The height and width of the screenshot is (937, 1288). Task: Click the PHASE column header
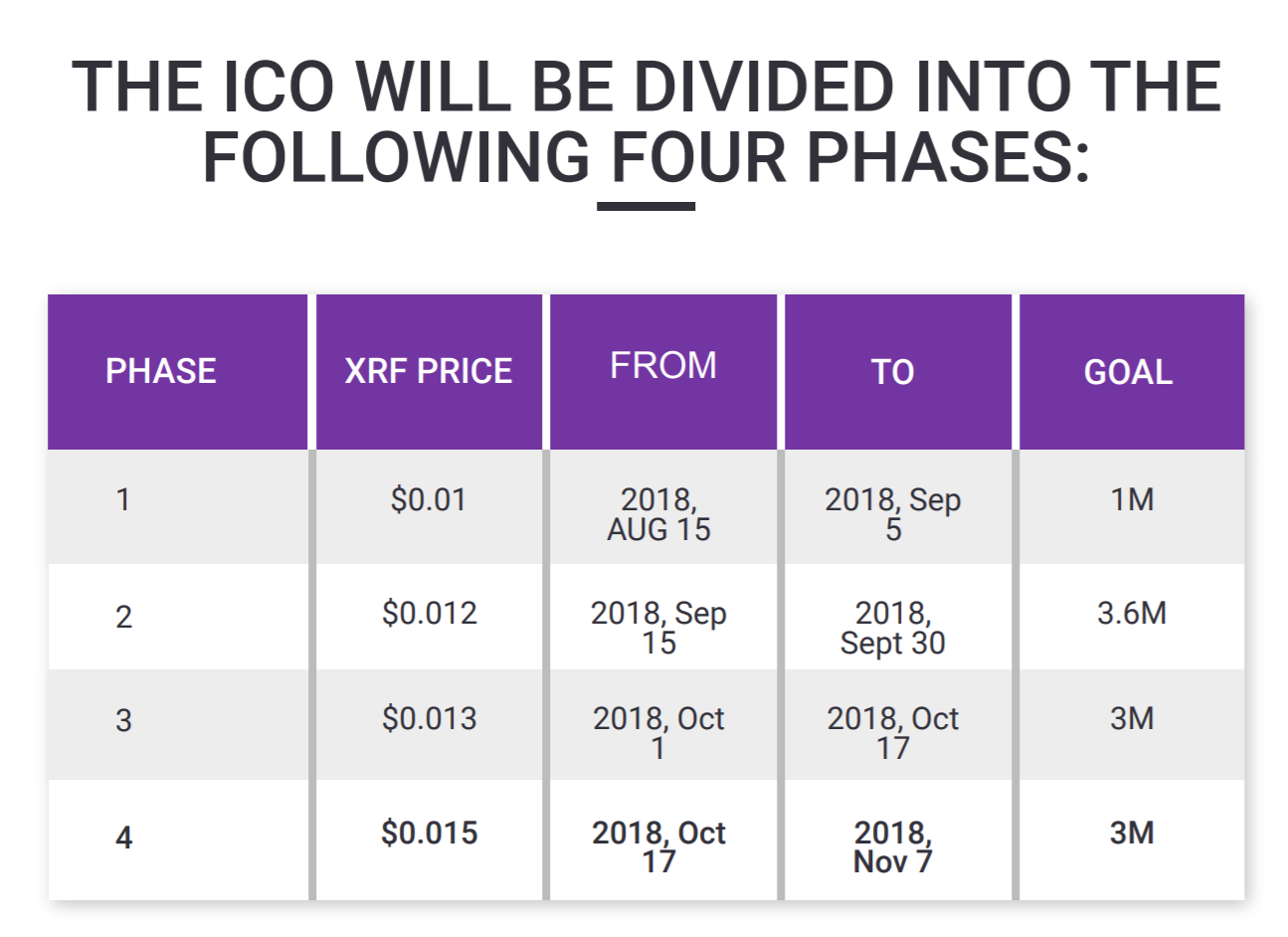pos(161,371)
